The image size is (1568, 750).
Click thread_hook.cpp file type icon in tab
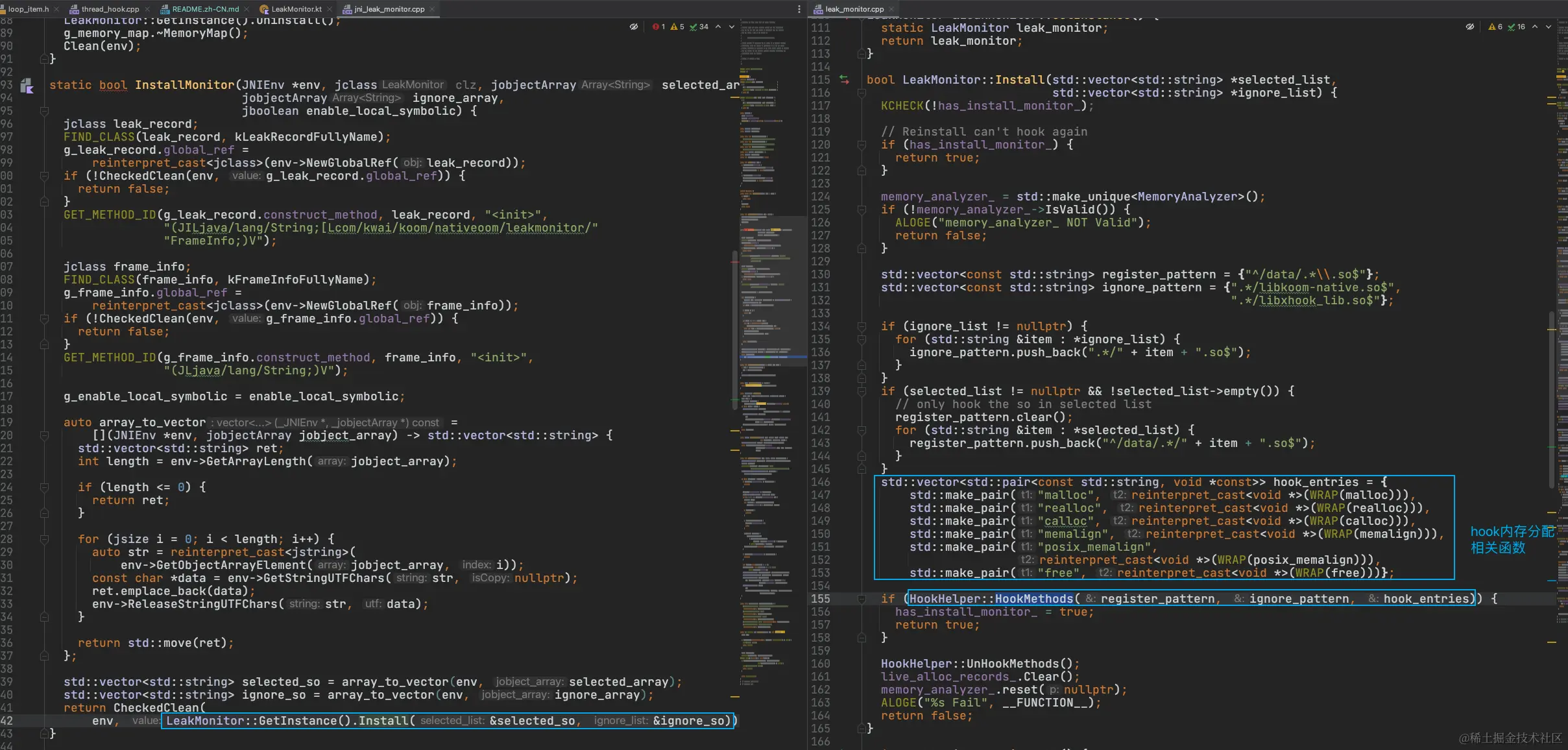click(73, 9)
